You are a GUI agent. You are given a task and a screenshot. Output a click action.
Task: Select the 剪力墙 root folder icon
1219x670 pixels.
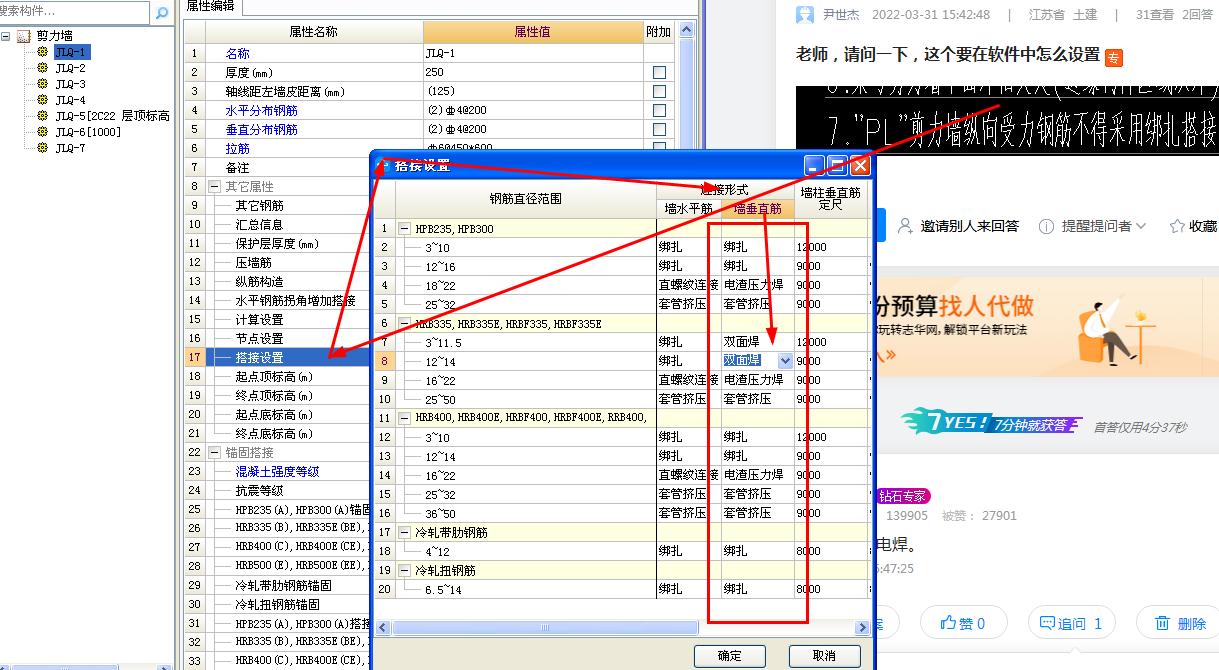(24, 36)
